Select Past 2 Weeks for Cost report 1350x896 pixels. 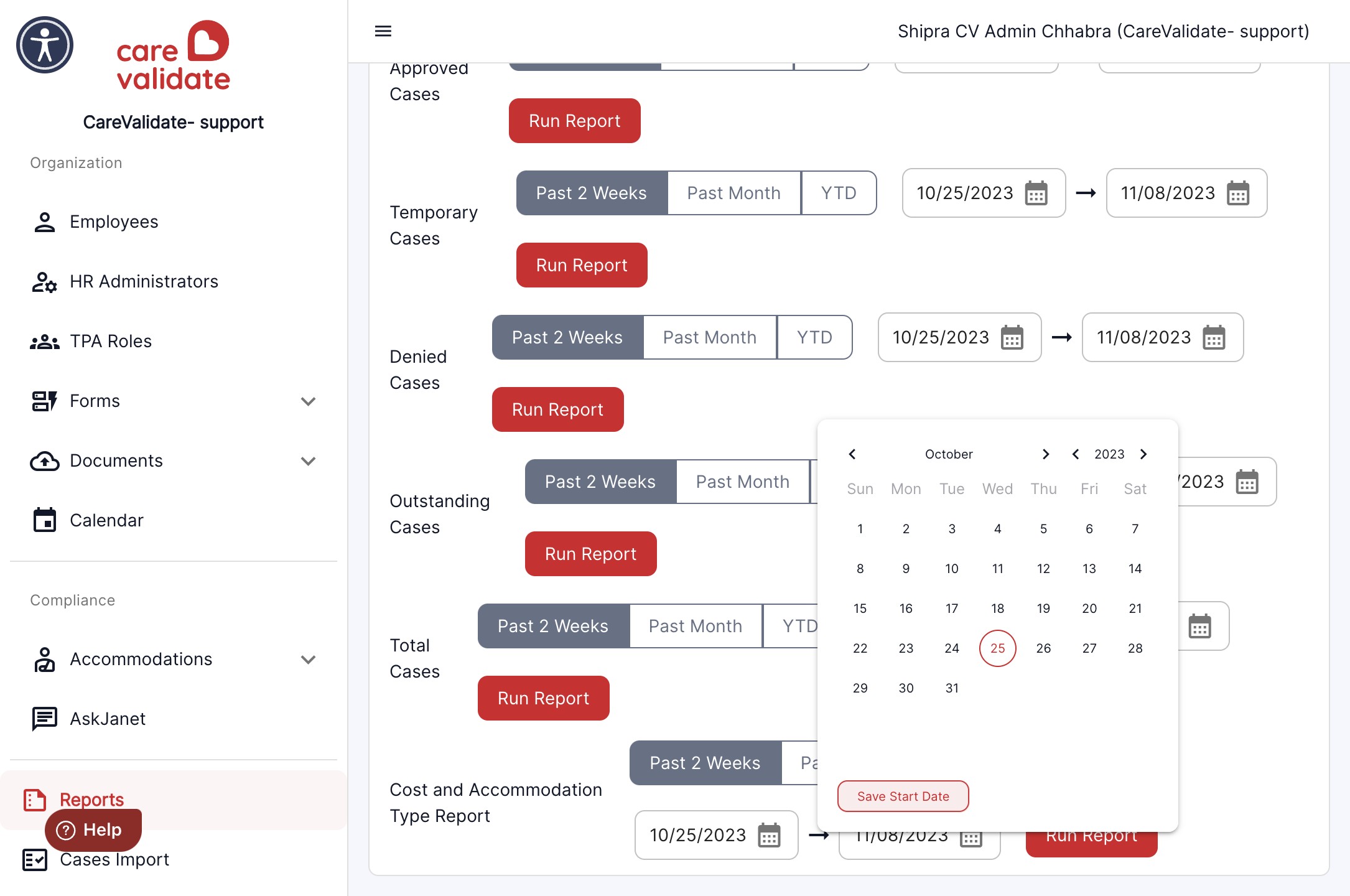(x=705, y=763)
